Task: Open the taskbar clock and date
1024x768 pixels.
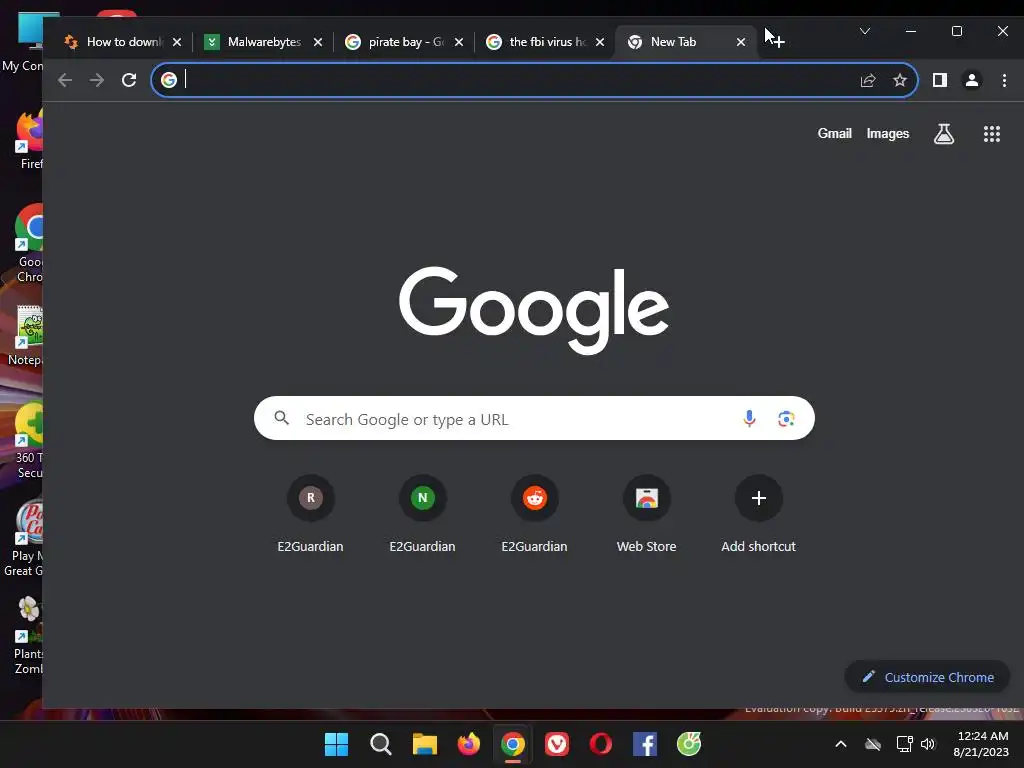Action: pyautogui.click(x=982, y=744)
